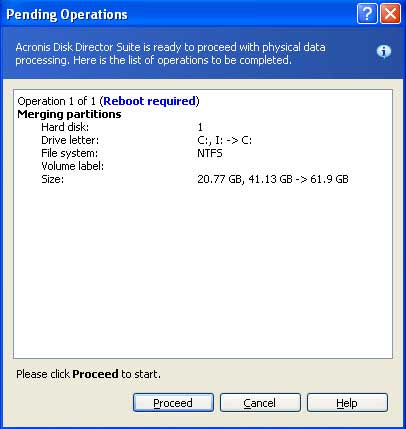Select the 'Operation 1 of 1' line
406x429 pixels.
108,101
